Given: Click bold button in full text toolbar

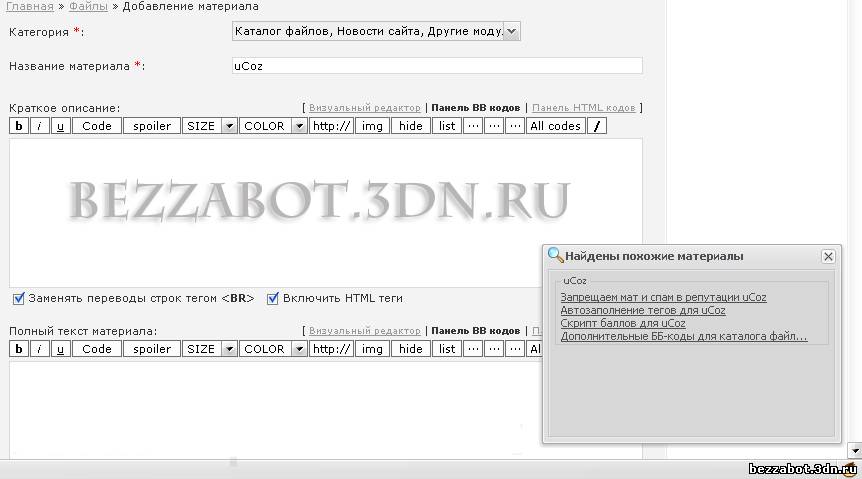Looking at the screenshot, I should pyautogui.click(x=18, y=349).
